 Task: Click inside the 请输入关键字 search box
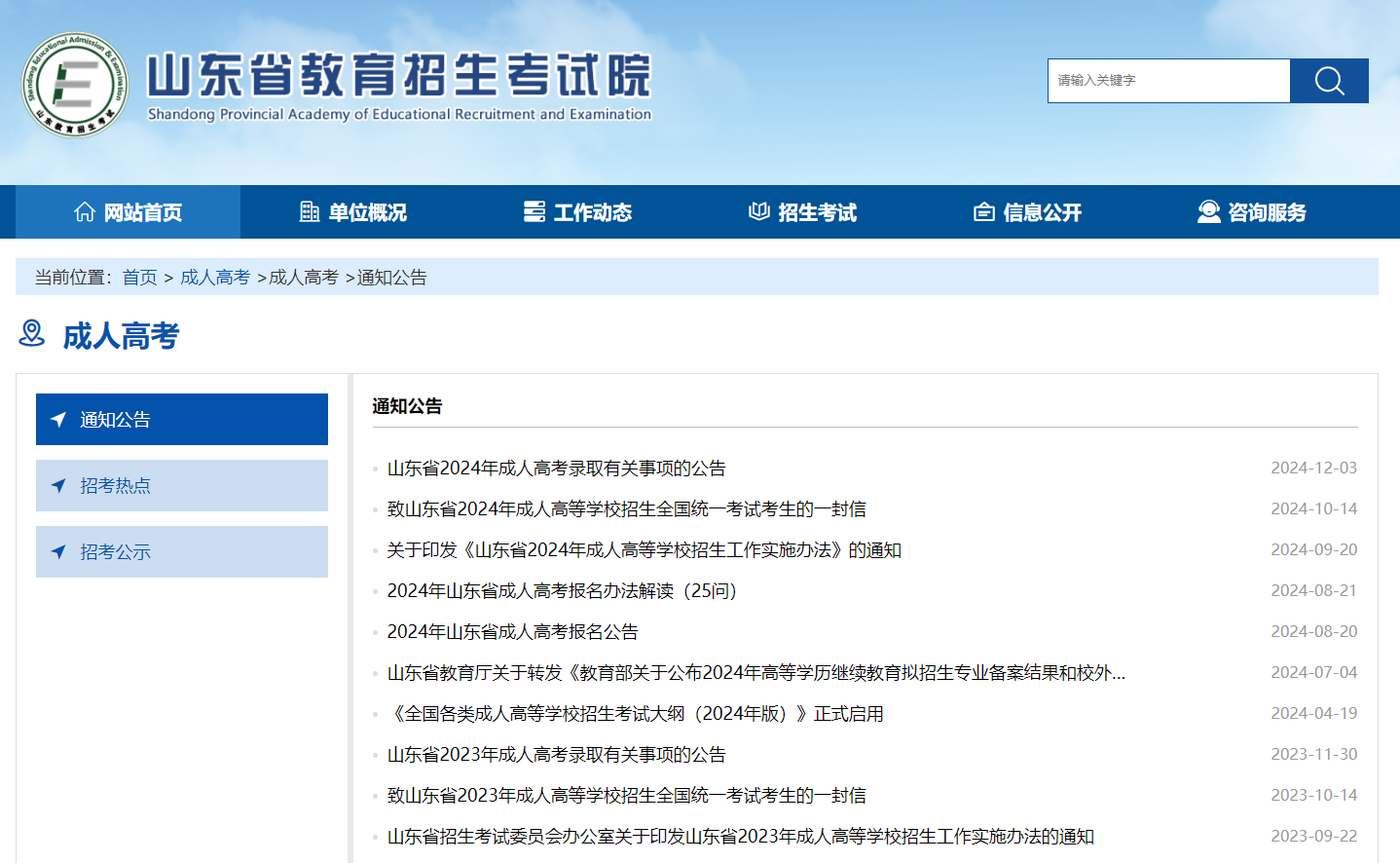coord(1168,81)
